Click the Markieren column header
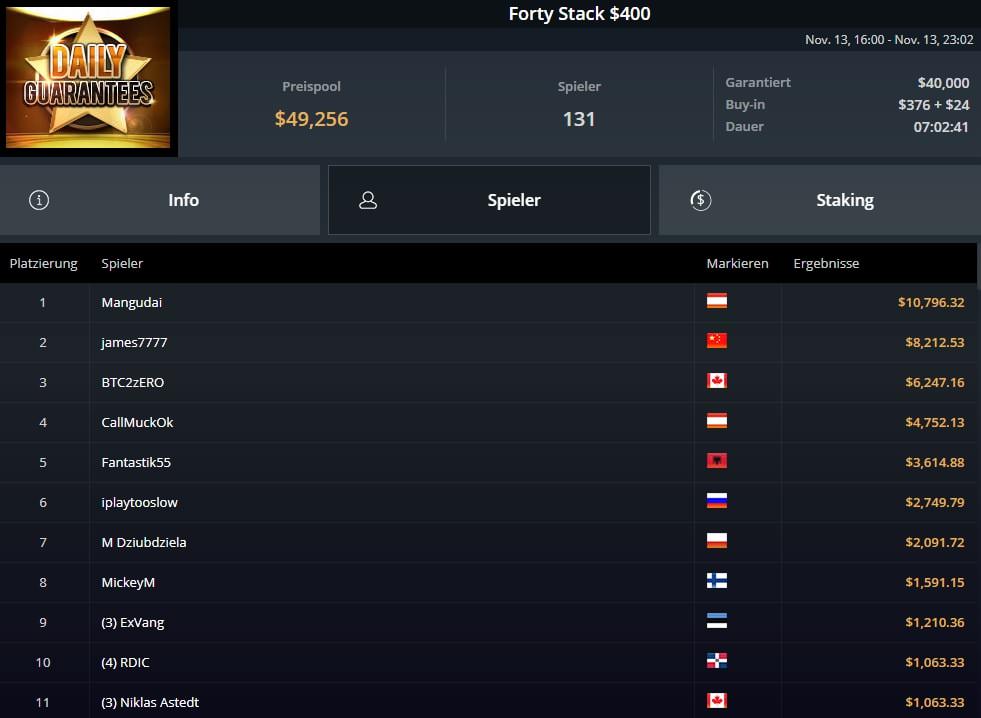Image resolution: width=981 pixels, height=718 pixels. pos(737,263)
